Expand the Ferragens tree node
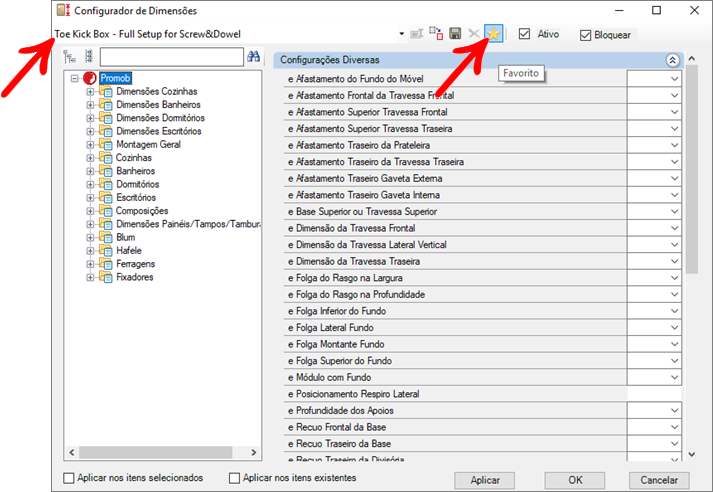 [90, 264]
